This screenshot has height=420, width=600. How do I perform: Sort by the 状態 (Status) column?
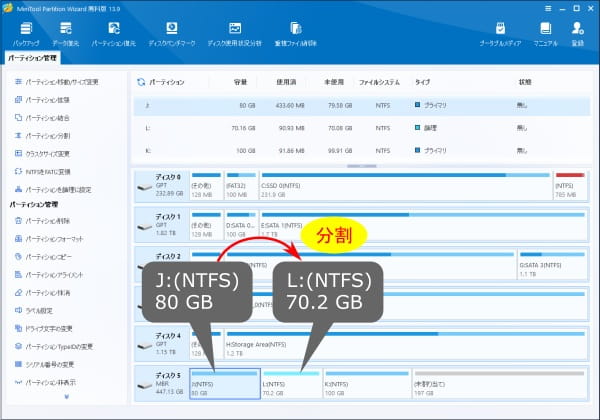point(525,82)
